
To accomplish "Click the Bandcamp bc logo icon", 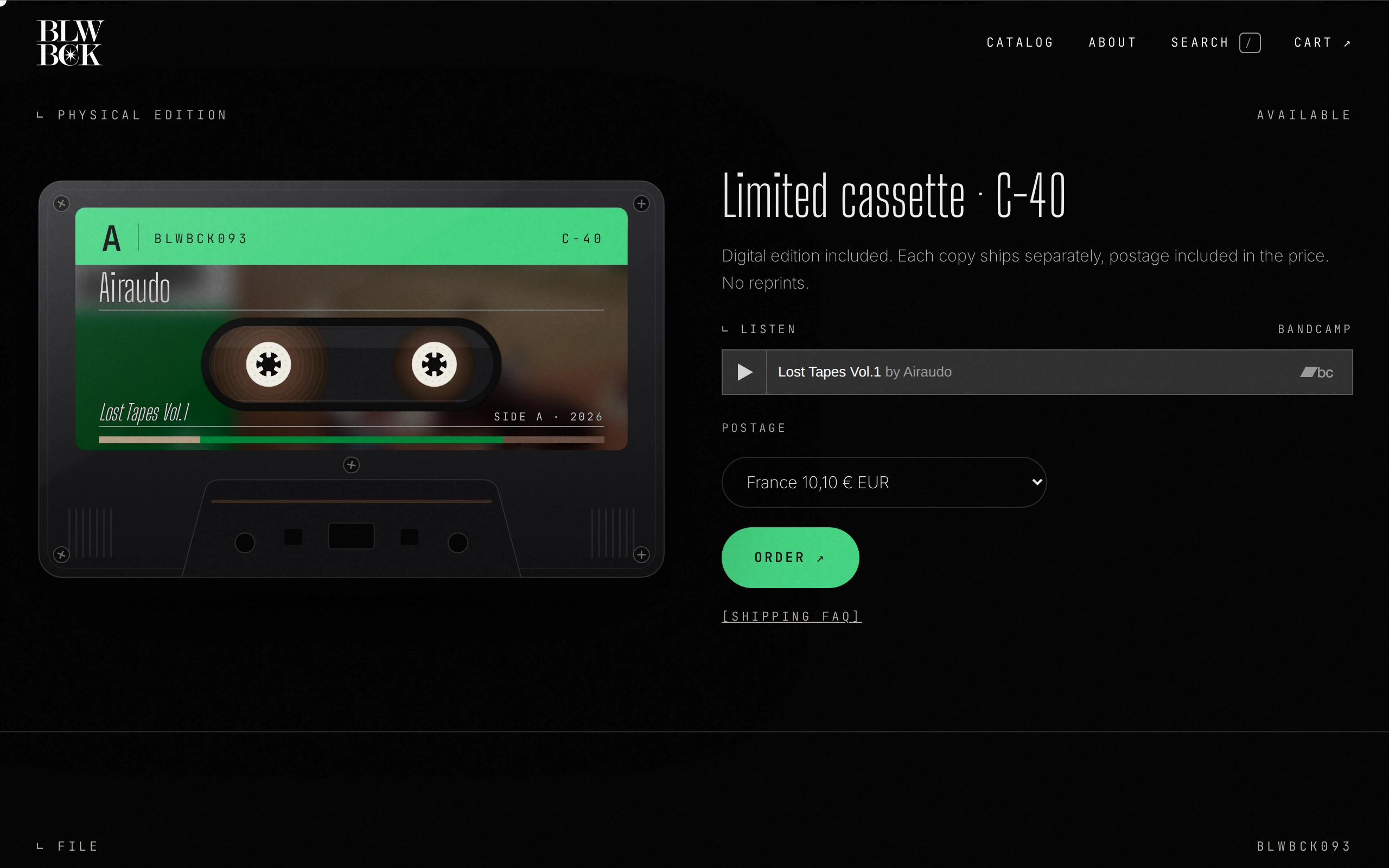I will tap(1317, 373).
